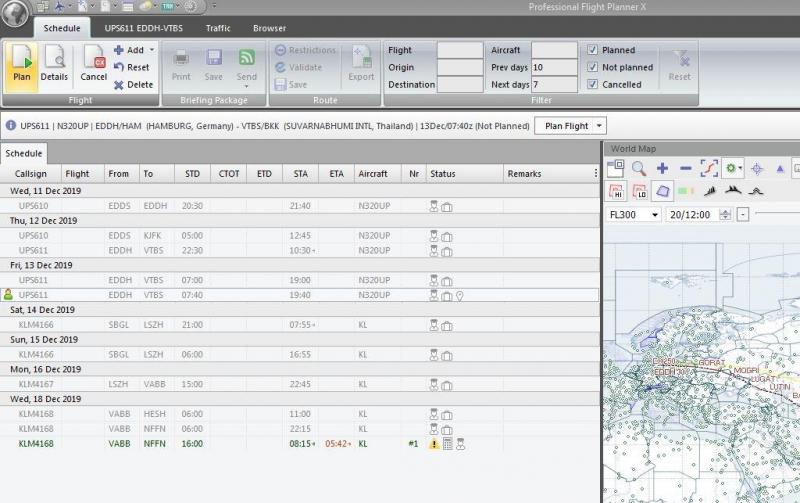
Task: Click the map magnifier search icon
Action: tap(639, 169)
